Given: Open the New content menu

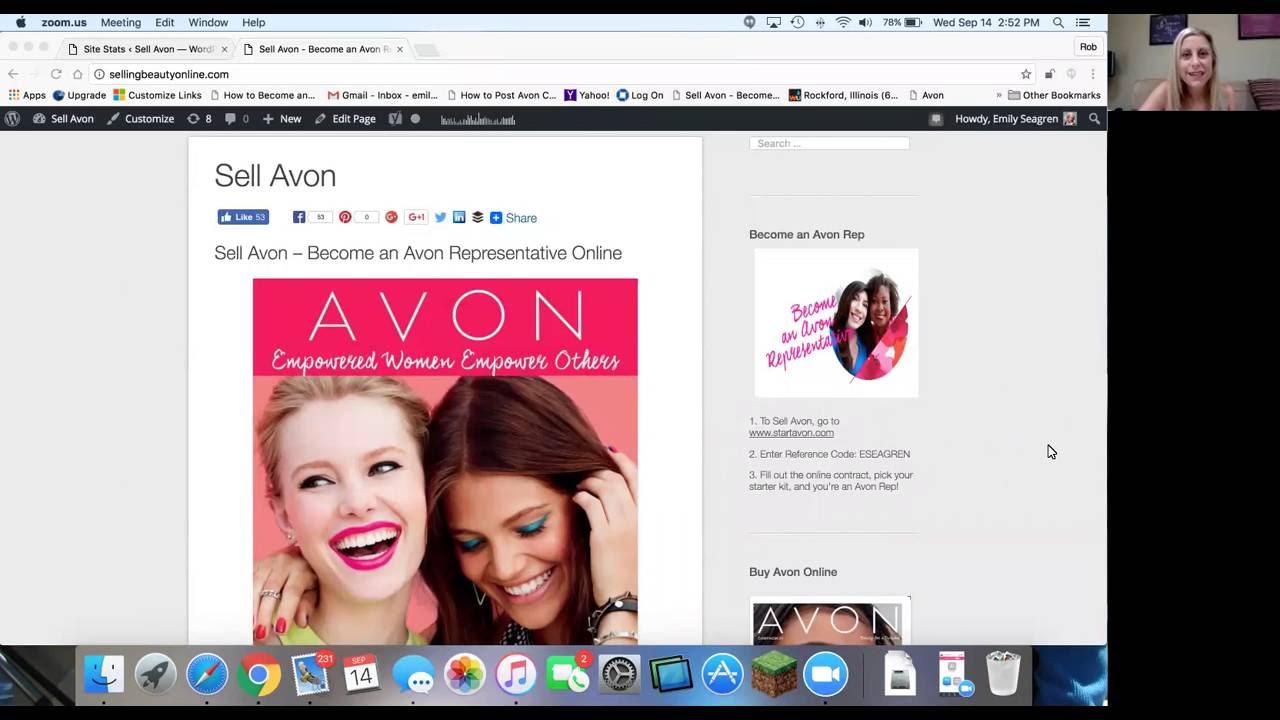Looking at the screenshot, I should [282, 119].
